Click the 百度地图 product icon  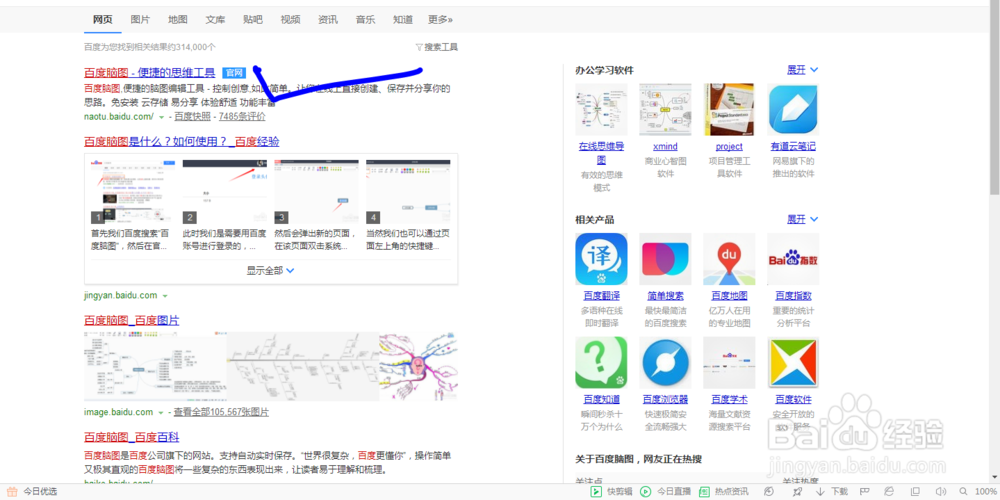click(x=729, y=259)
